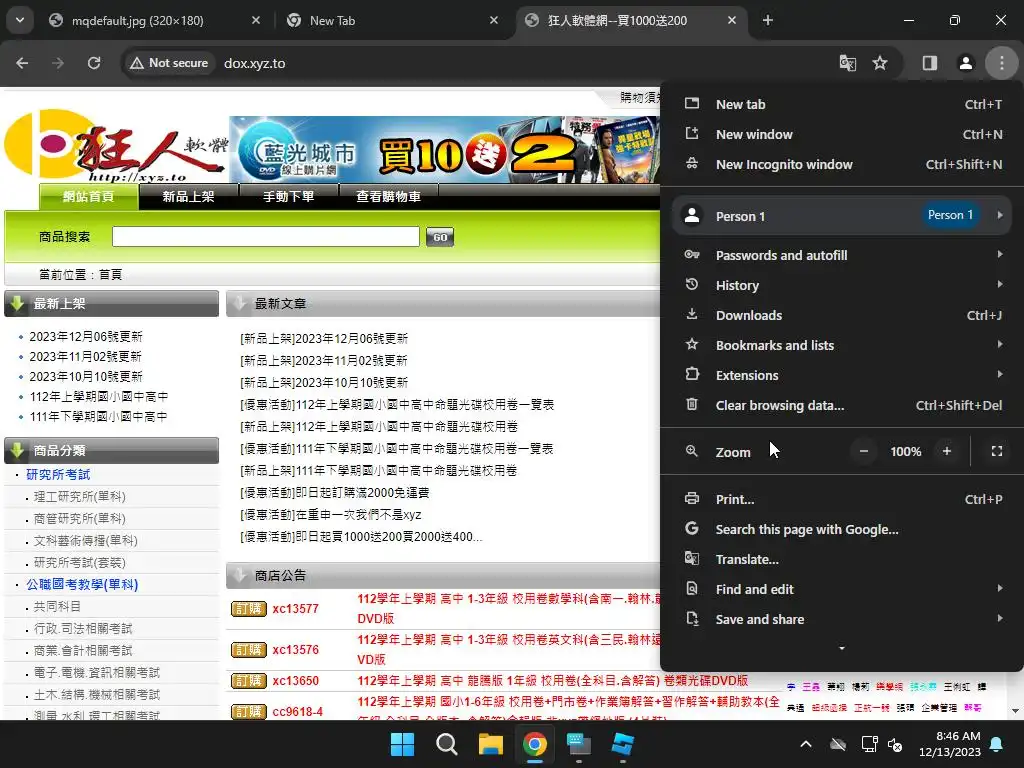
Task: Expand Bookmarks and lists submenu
Action: pos(842,345)
